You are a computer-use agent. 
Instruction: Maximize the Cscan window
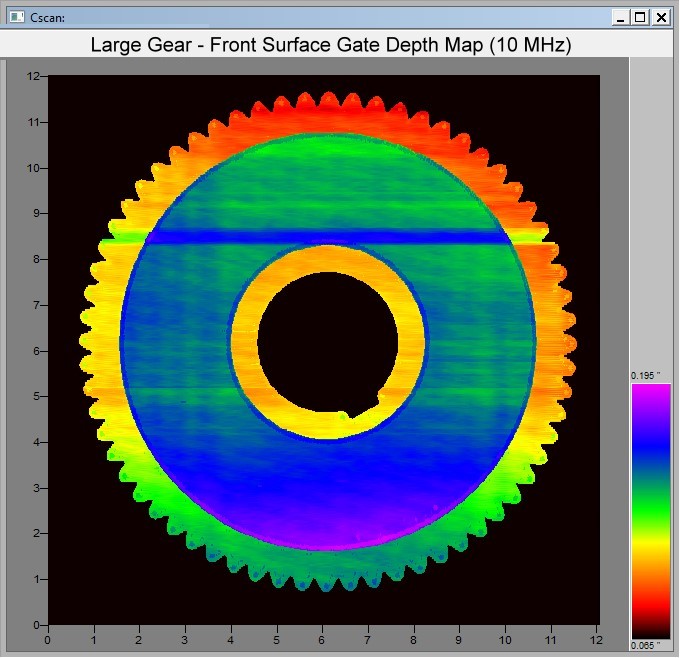pyautogui.click(x=640, y=18)
